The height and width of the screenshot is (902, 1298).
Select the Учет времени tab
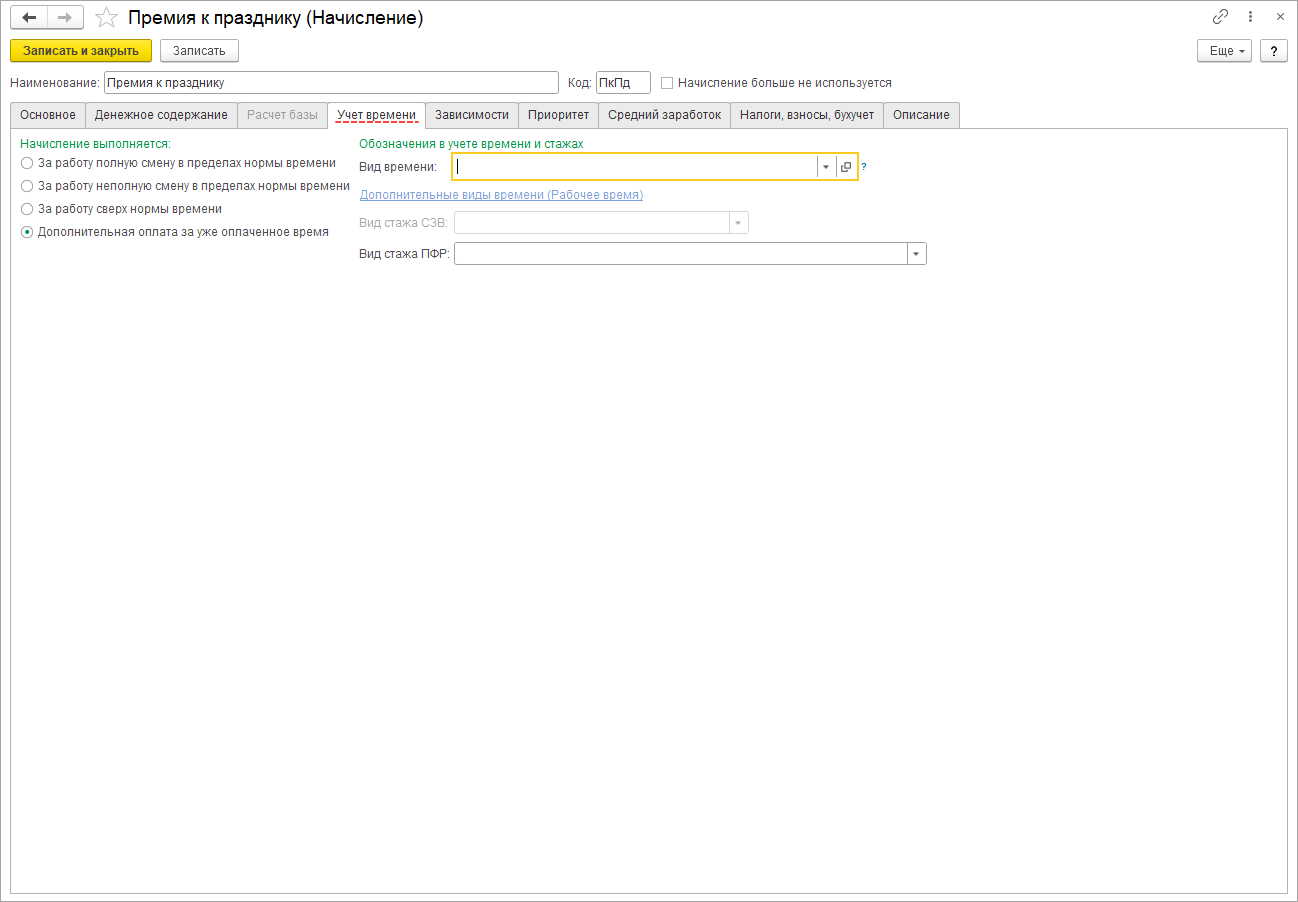point(376,115)
